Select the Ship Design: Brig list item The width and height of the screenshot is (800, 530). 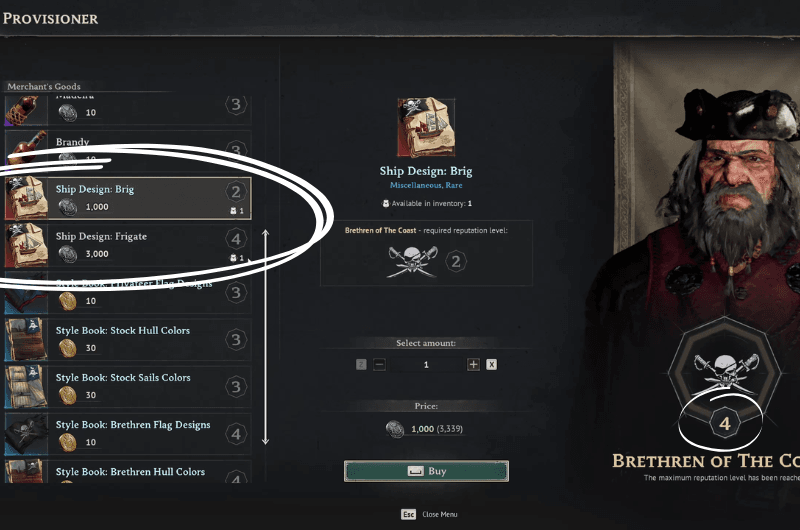coord(128,198)
